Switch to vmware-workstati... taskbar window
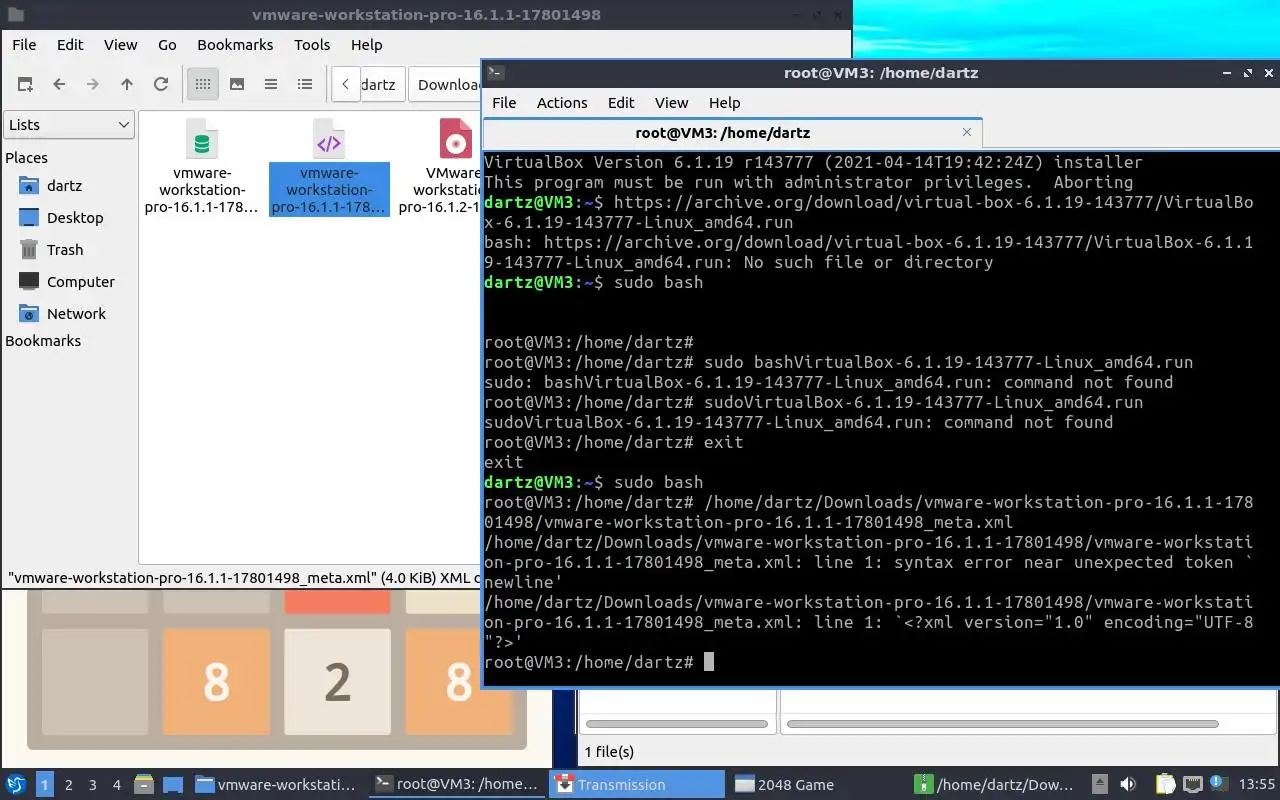 coord(276,785)
